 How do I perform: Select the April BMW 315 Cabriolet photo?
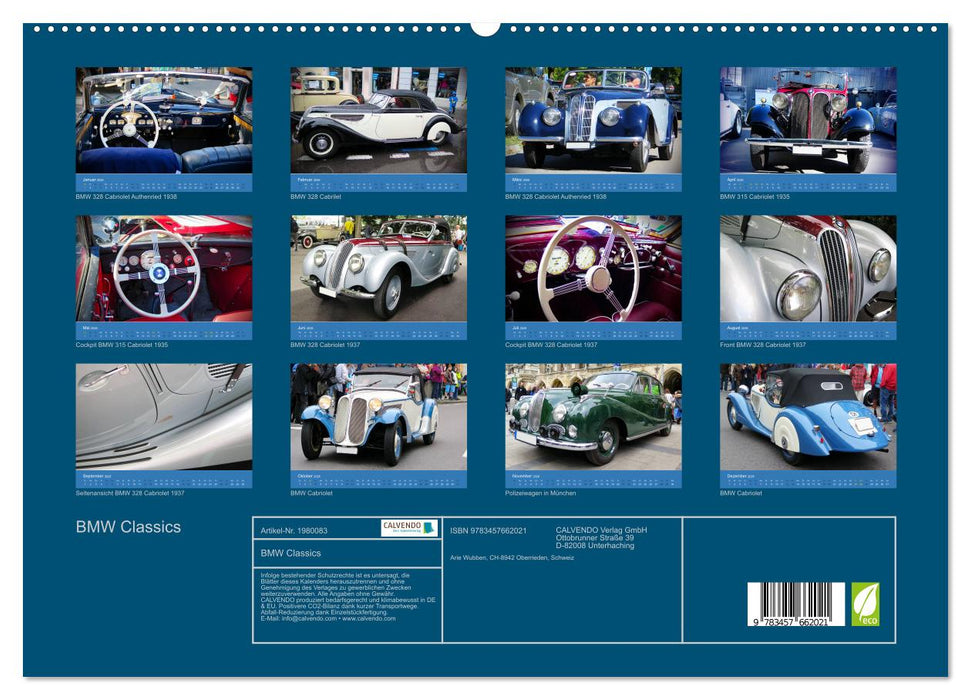point(808,120)
